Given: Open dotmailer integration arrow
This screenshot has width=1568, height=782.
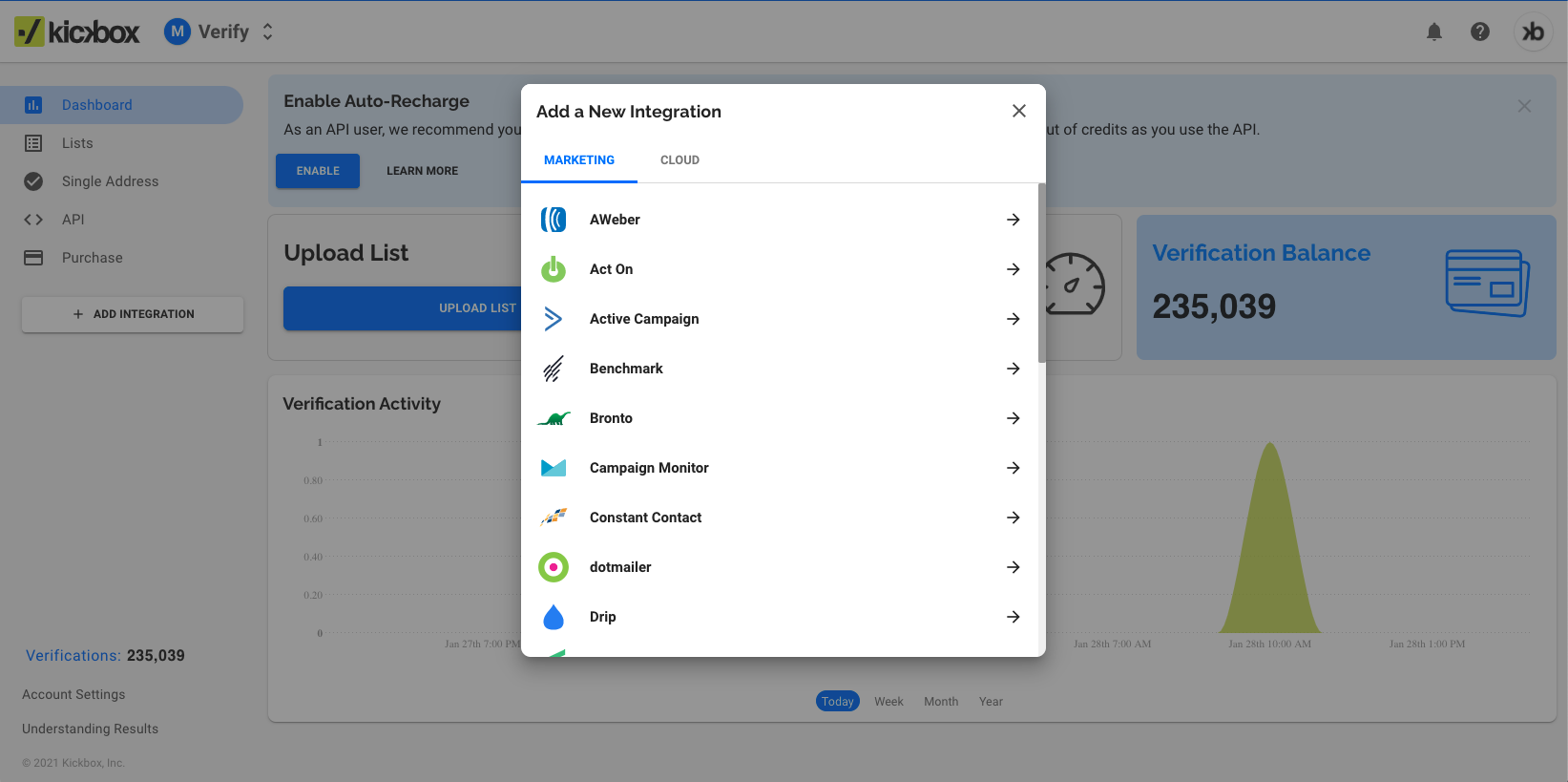Looking at the screenshot, I should click(1014, 567).
